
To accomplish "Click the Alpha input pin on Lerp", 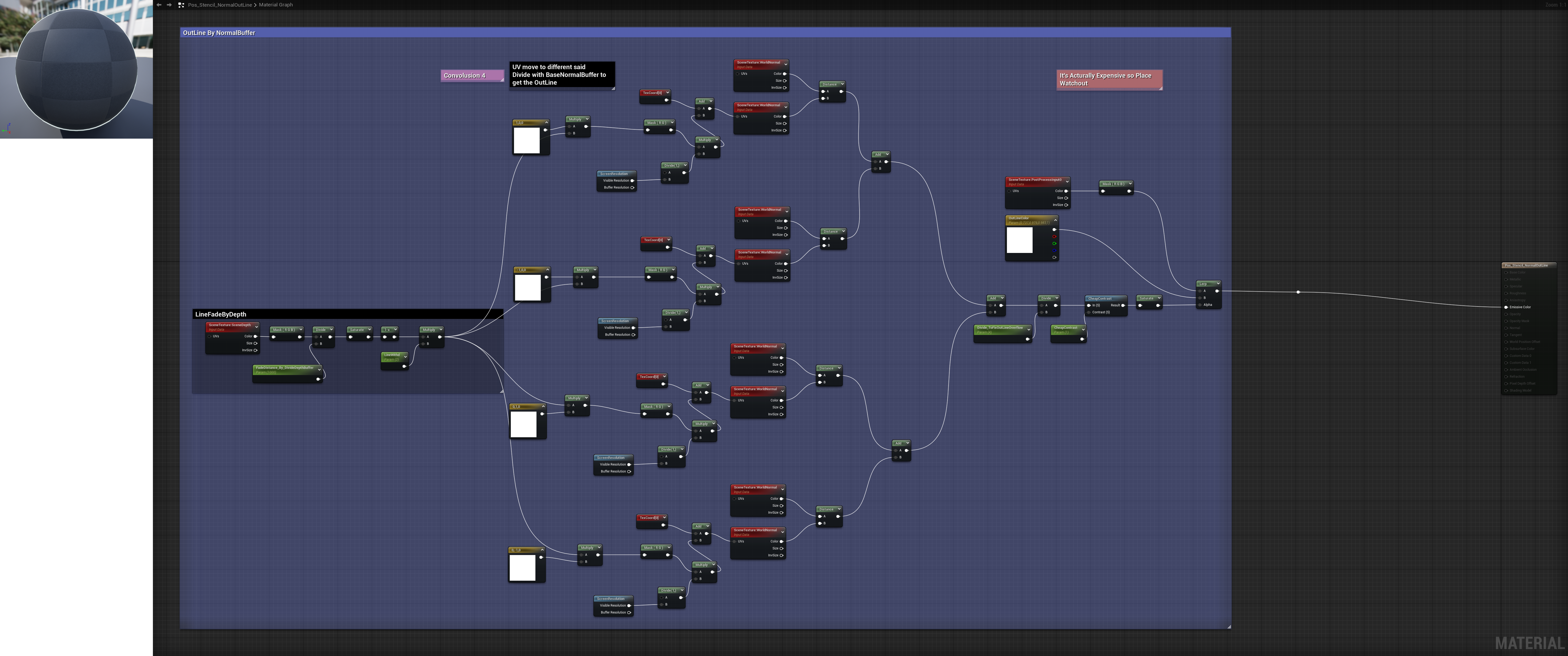I will click(x=1200, y=304).
